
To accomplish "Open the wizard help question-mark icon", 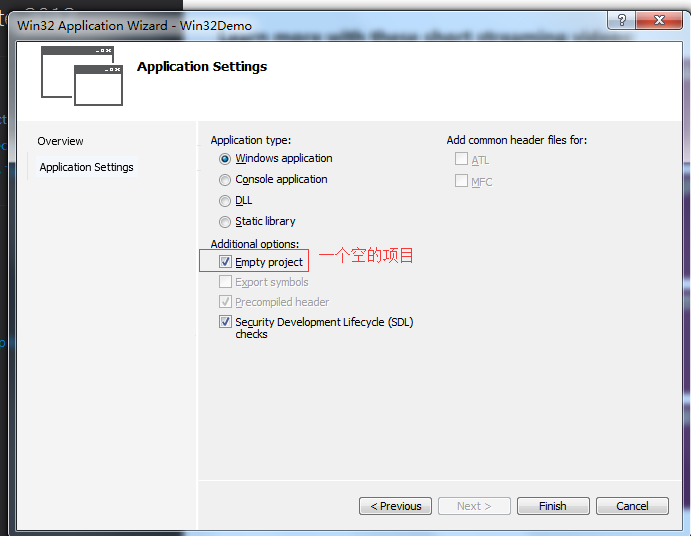I will (x=621, y=20).
